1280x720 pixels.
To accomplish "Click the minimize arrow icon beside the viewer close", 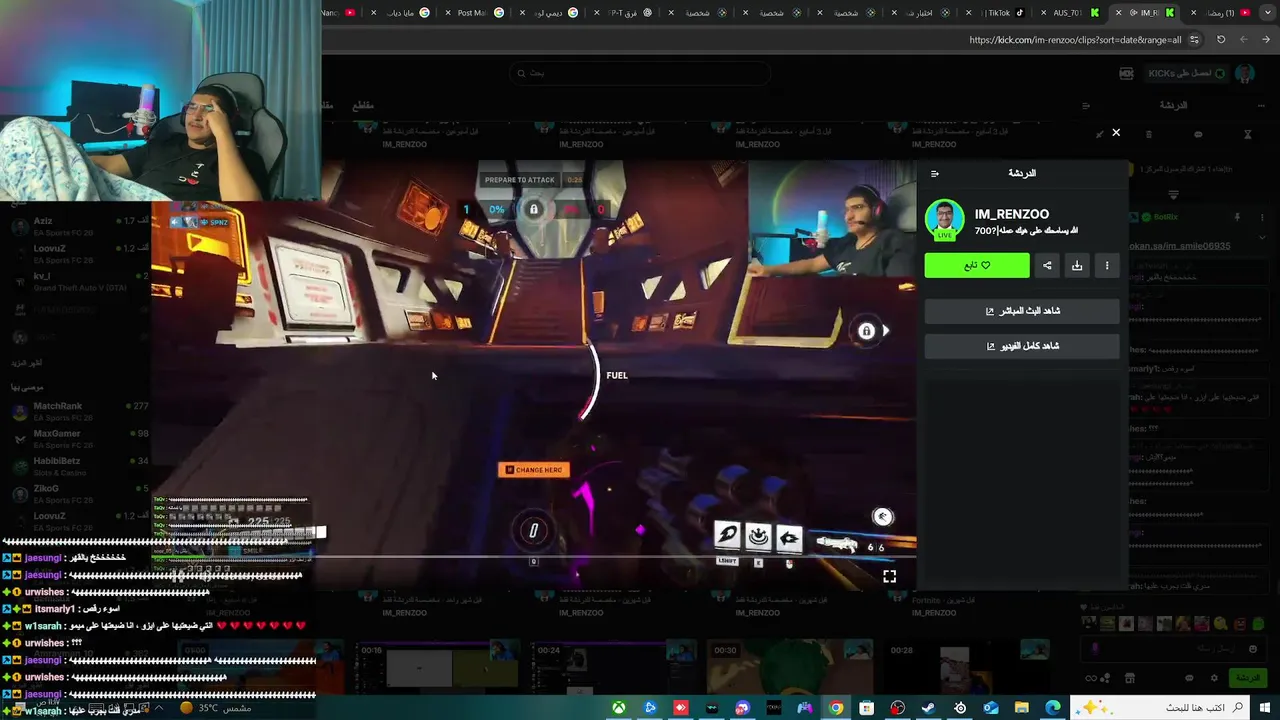I will pos(1099,133).
